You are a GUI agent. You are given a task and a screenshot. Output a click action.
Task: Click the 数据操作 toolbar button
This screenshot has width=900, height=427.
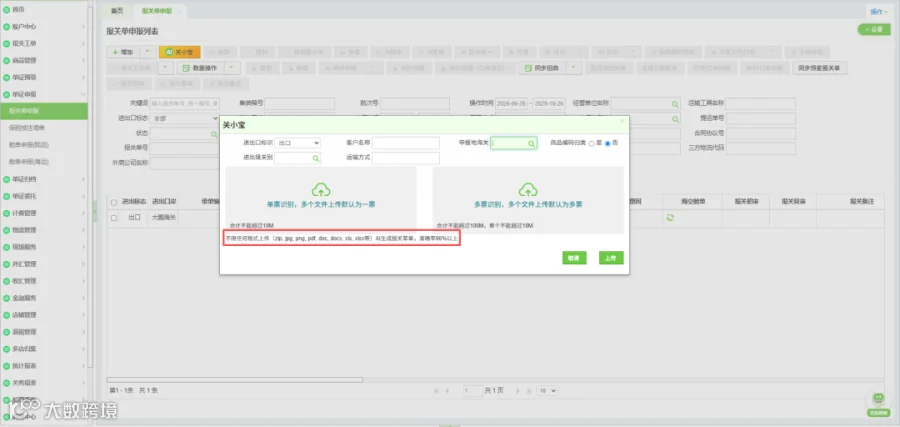tap(200, 68)
